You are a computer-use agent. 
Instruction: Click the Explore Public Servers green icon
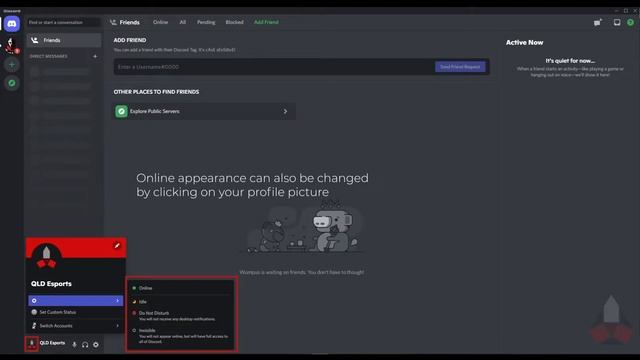(x=121, y=111)
